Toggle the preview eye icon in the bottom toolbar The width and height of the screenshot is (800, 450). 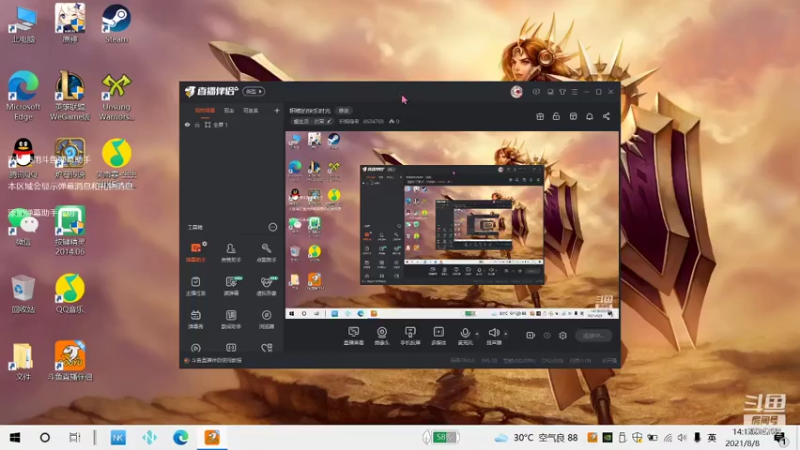(546, 335)
